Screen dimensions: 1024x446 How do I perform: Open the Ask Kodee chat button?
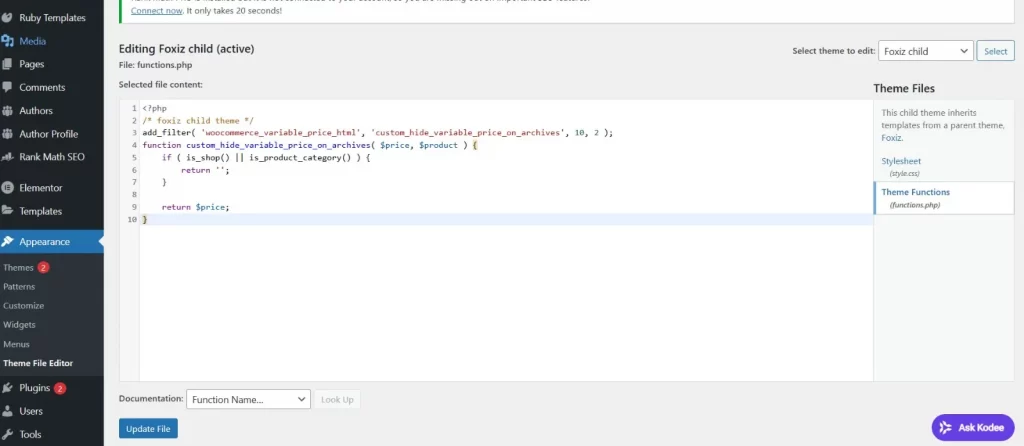tap(973, 427)
